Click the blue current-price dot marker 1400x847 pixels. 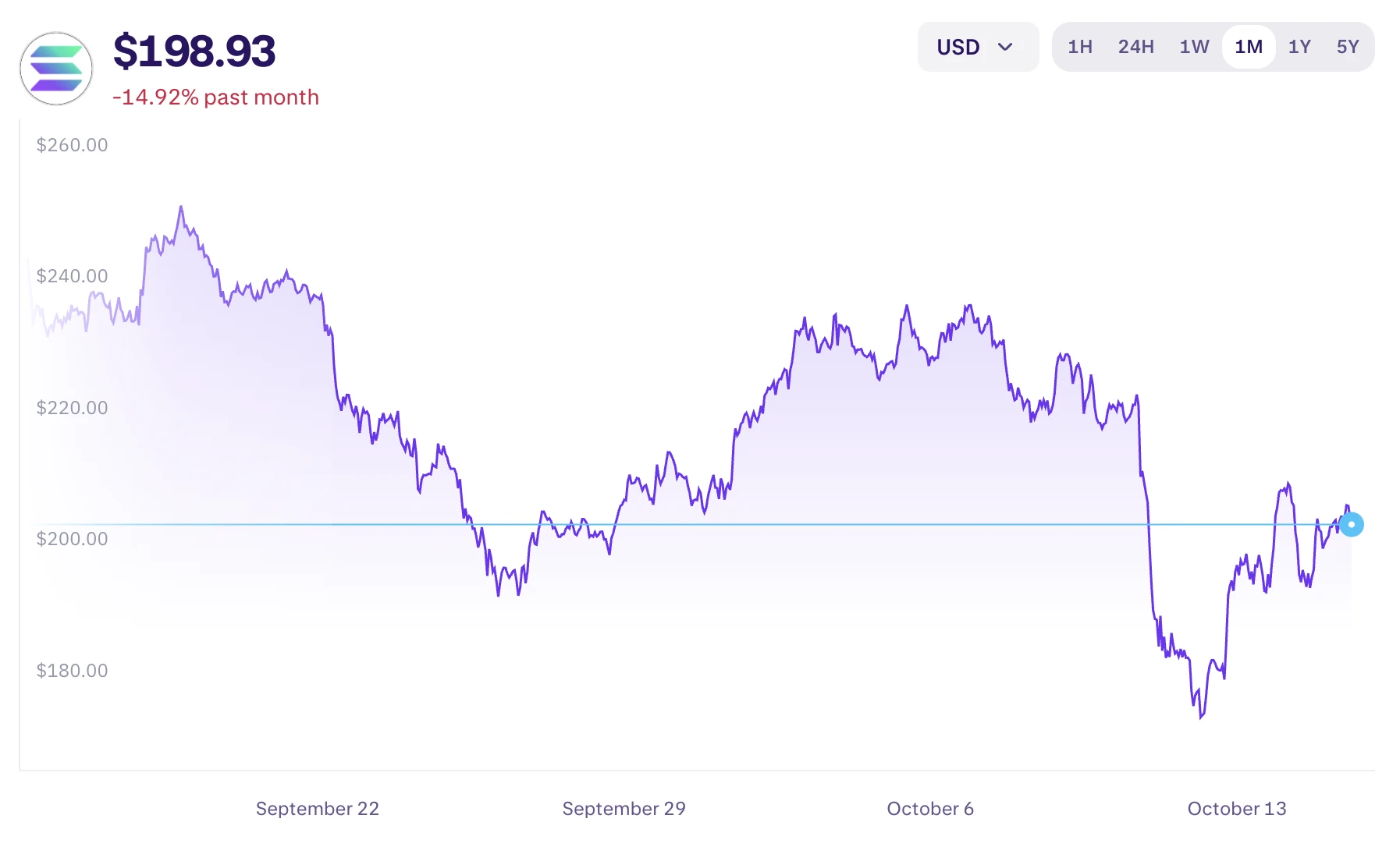pos(1352,525)
